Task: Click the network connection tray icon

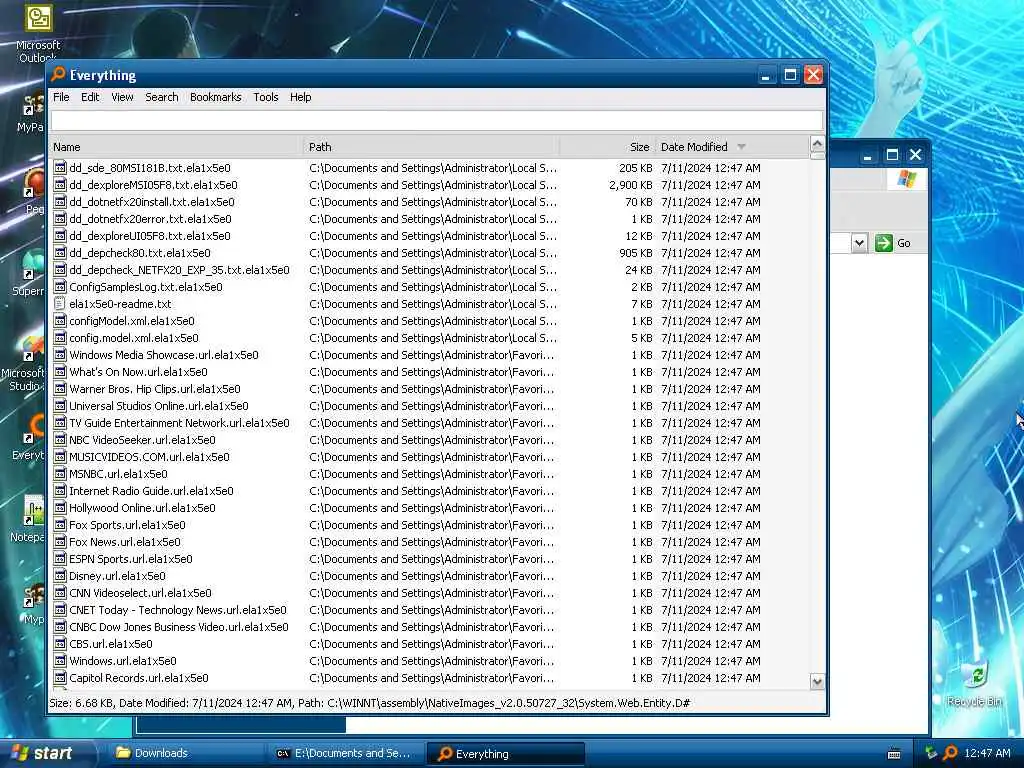Action: [x=931, y=753]
